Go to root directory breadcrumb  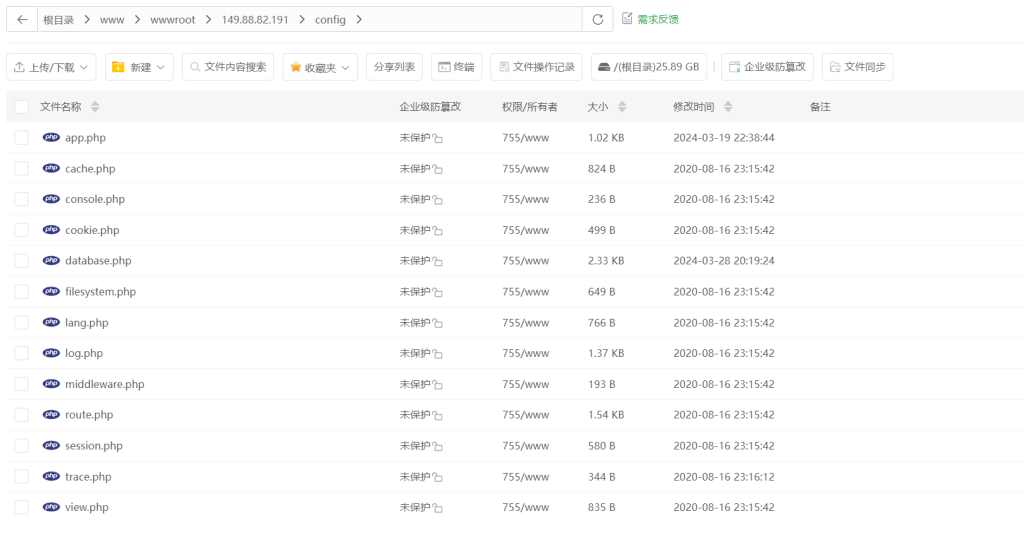click(x=58, y=19)
